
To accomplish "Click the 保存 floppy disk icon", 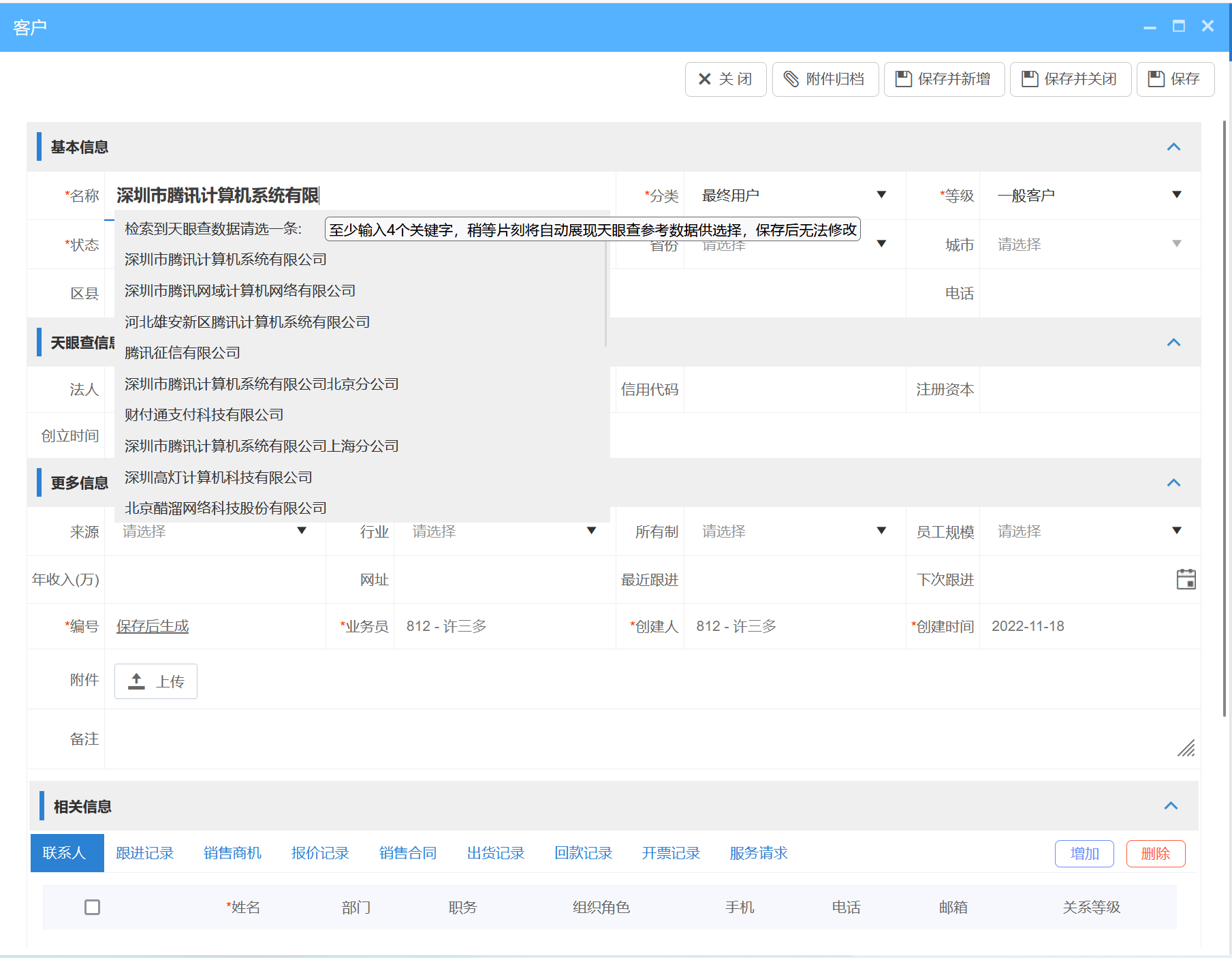I will tap(1155, 79).
